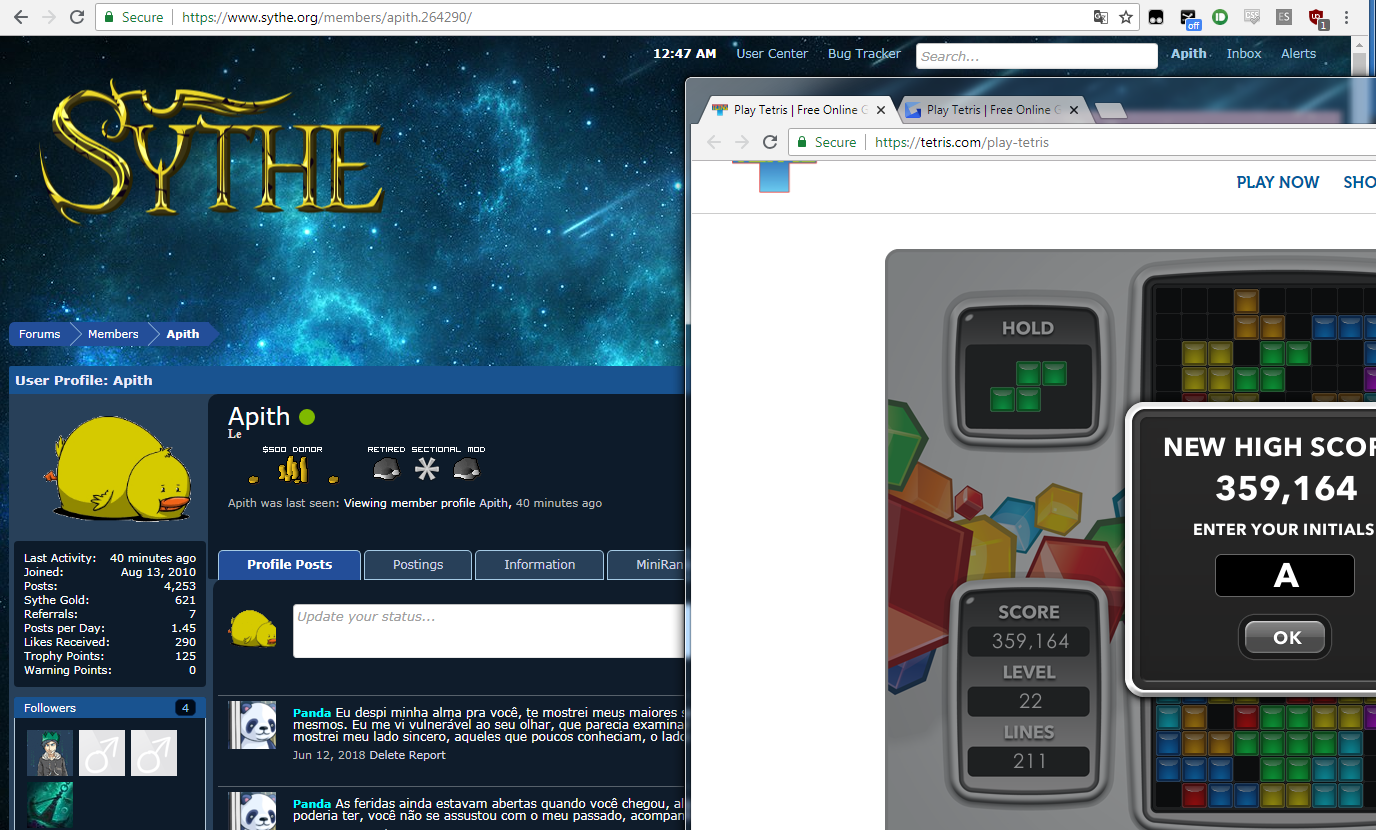Click the scissors extension icon marked off
The width and height of the screenshot is (1376, 830).
pos(1189,18)
